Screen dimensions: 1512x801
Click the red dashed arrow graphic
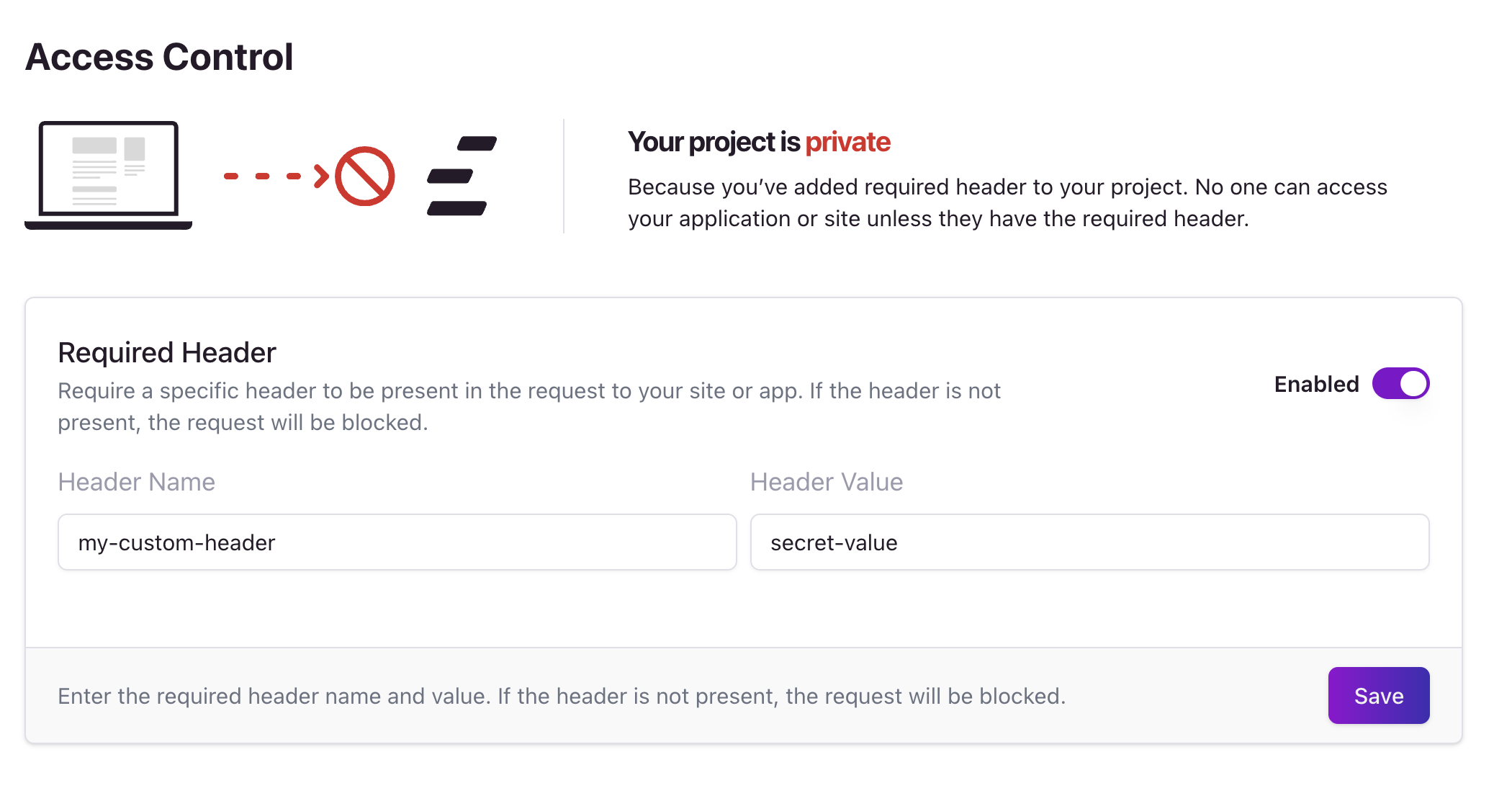point(276,176)
